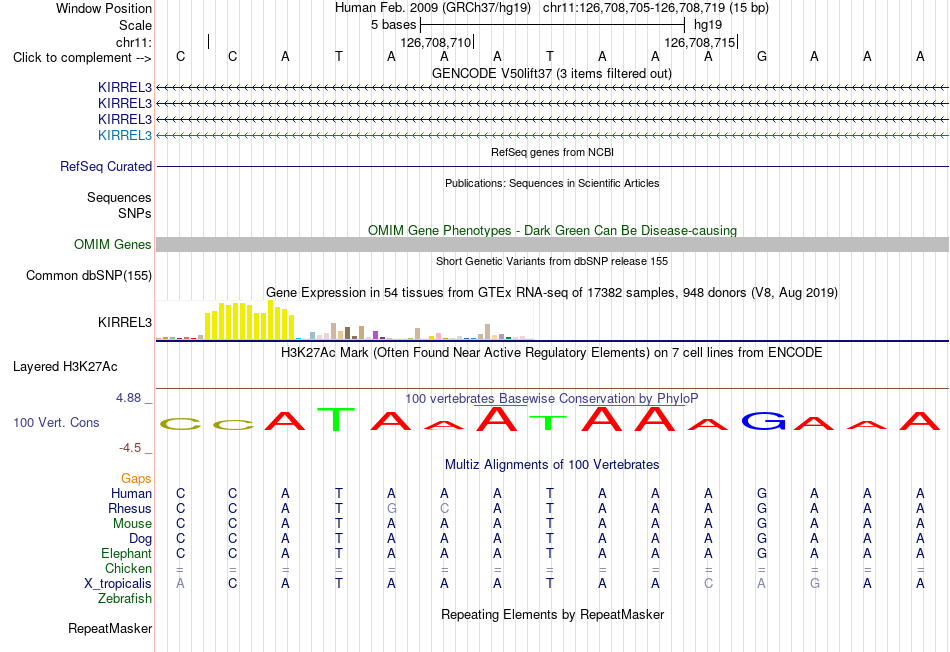The height and width of the screenshot is (652, 950).
Task: Click 'Repeating Elements by RepeatMasker' title
Action: (552, 614)
